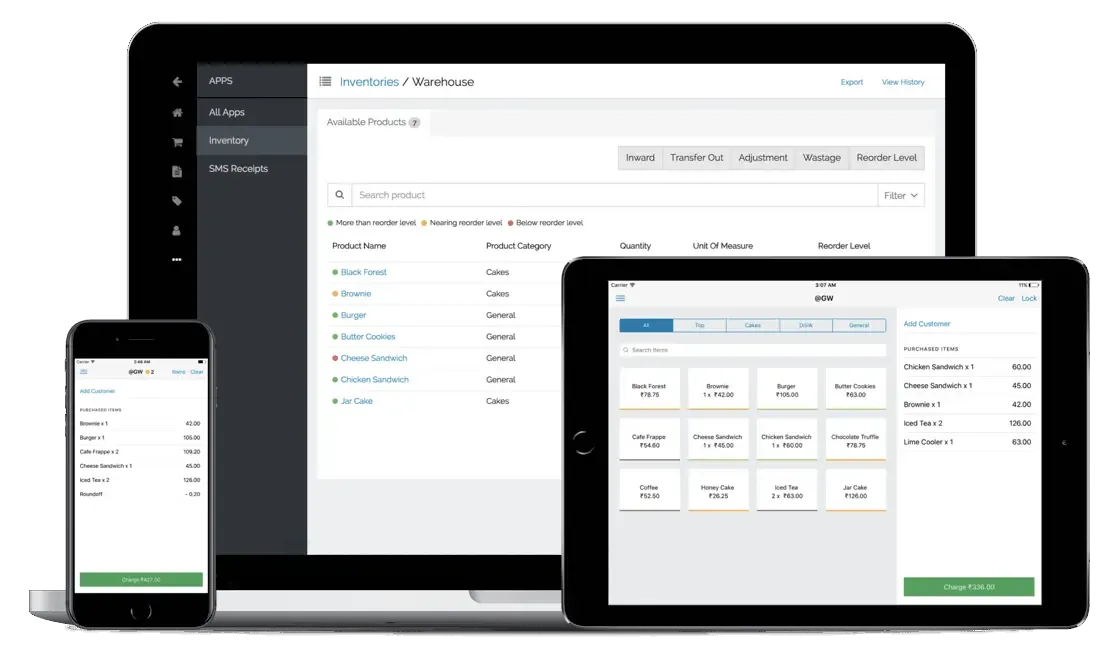
Task: Expand the Filter dropdown
Action: 900,195
